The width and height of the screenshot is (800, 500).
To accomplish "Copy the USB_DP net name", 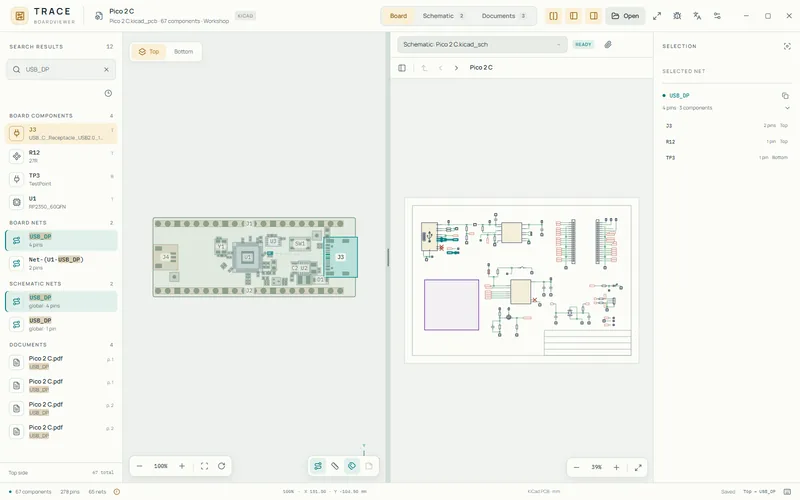I will 785,95.
